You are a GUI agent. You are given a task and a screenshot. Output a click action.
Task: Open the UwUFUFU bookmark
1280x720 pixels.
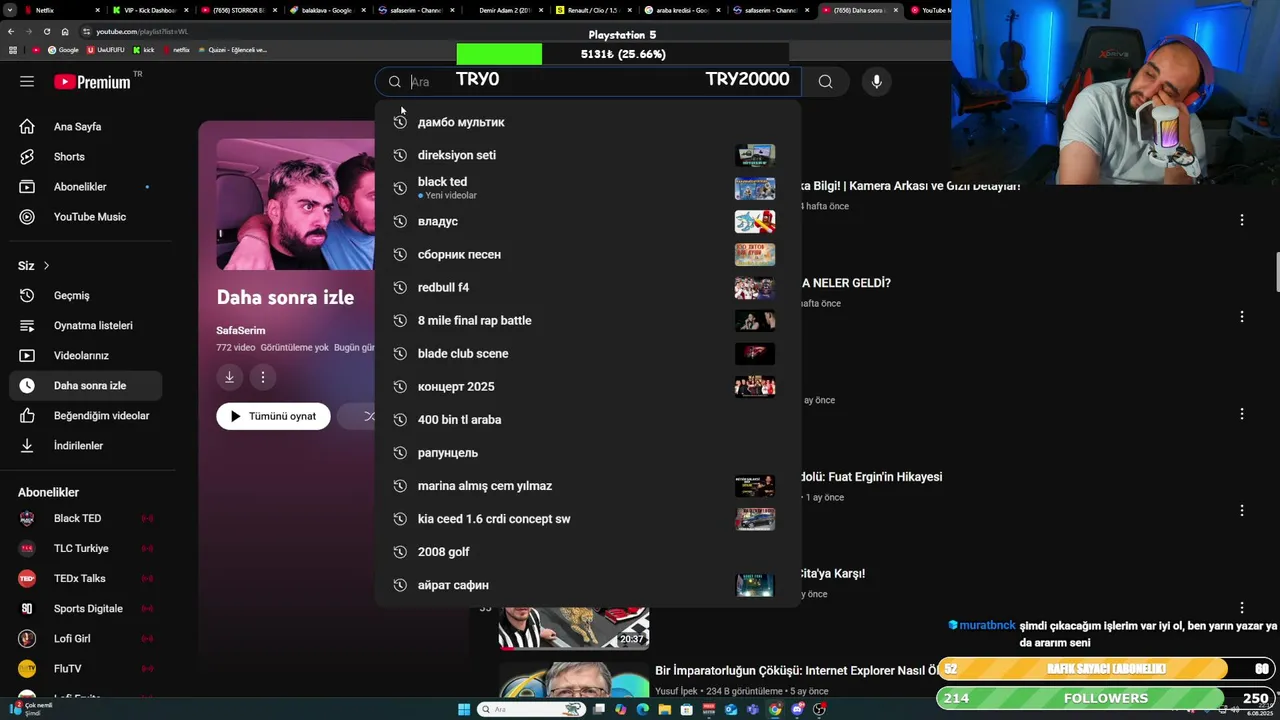[105, 50]
